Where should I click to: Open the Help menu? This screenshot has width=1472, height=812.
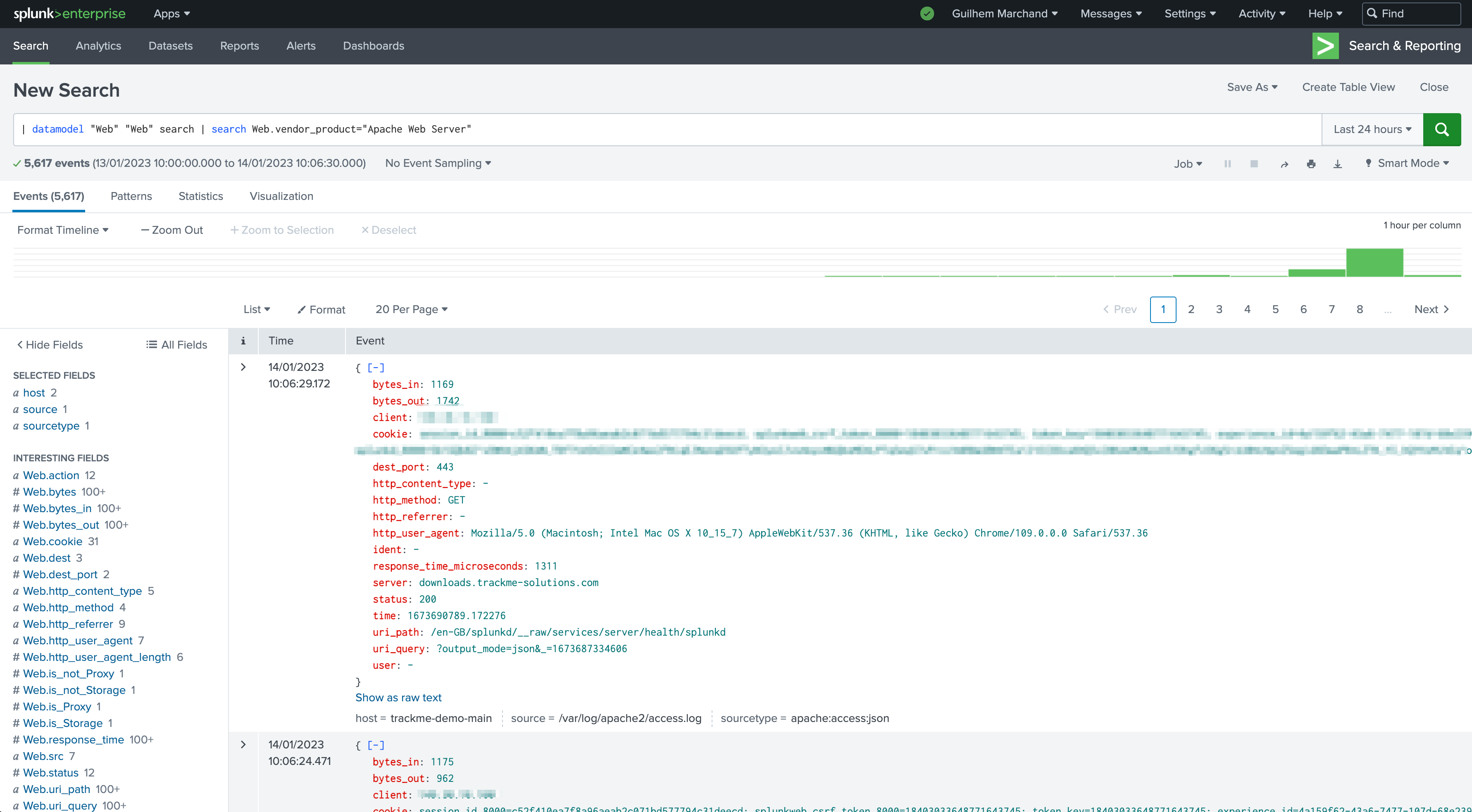[1325, 14]
